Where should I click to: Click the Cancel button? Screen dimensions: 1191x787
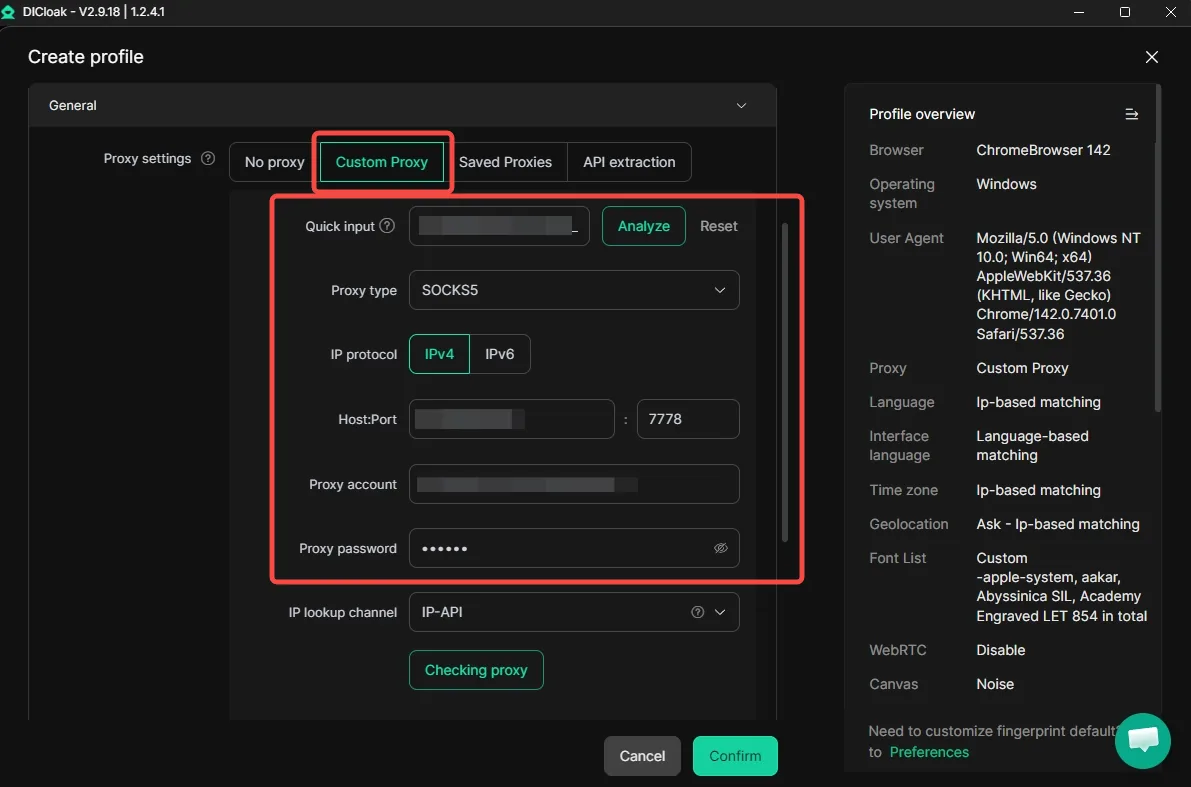tap(642, 756)
